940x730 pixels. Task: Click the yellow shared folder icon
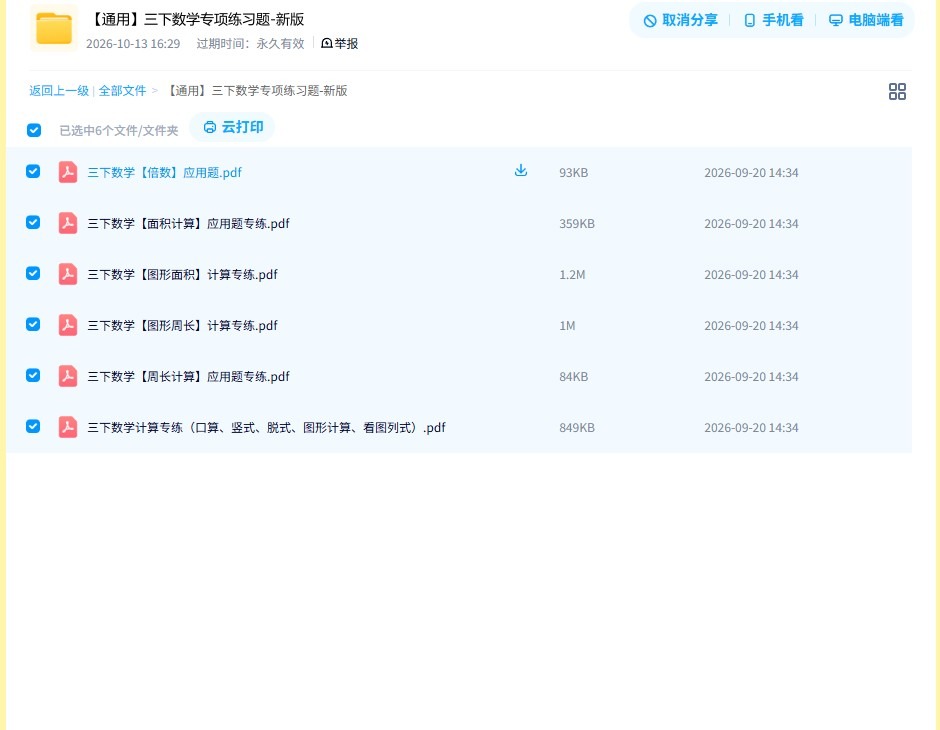(54, 28)
